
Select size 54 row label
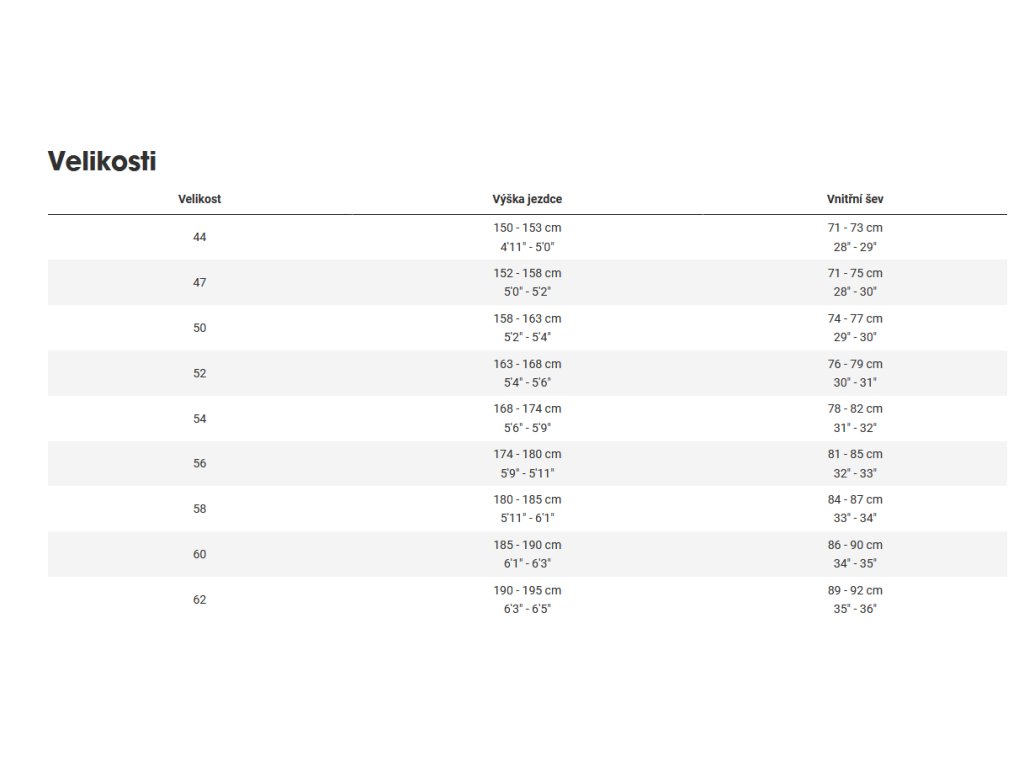(x=199, y=419)
